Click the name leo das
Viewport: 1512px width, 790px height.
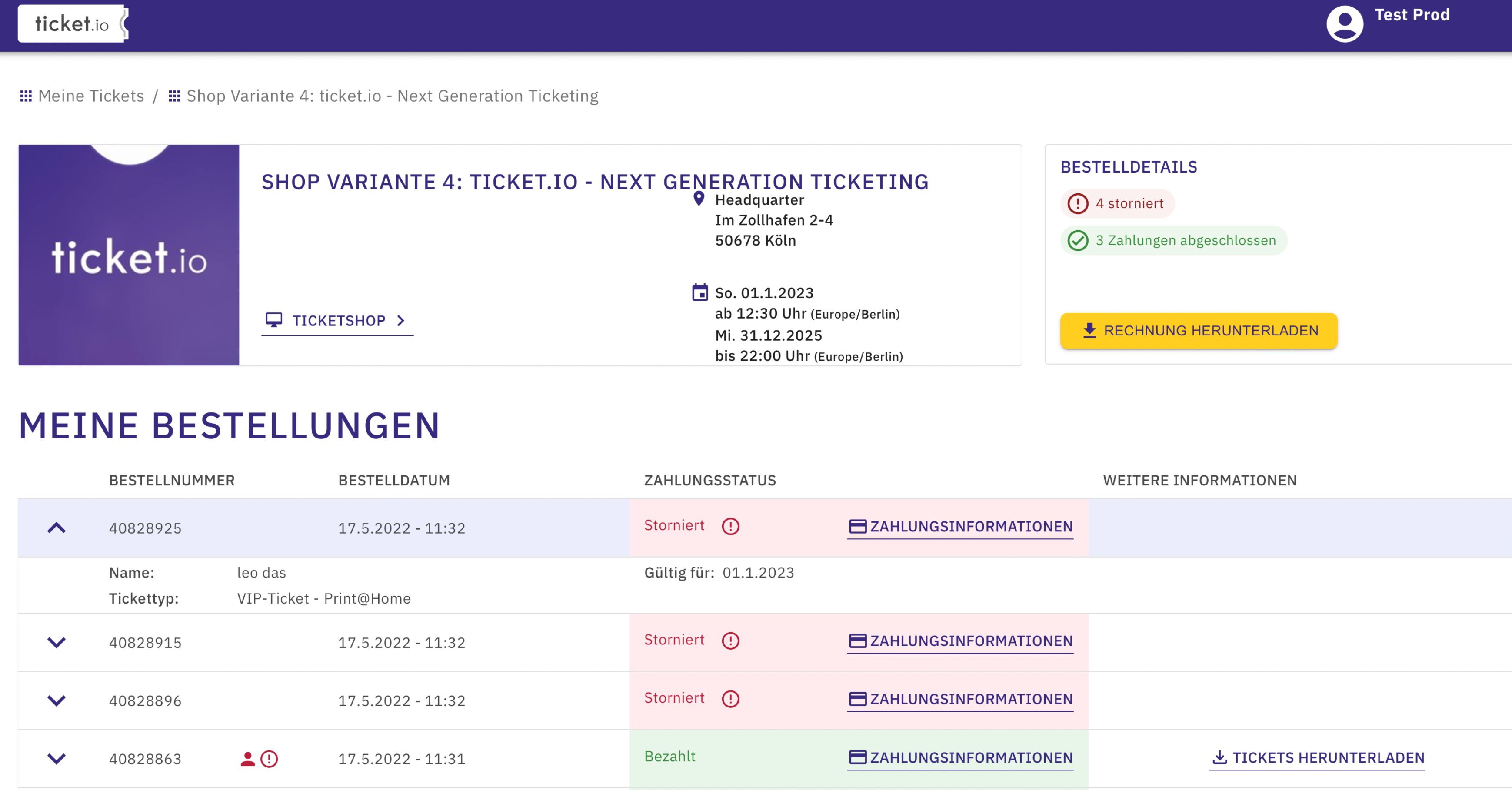[x=261, y=572]
